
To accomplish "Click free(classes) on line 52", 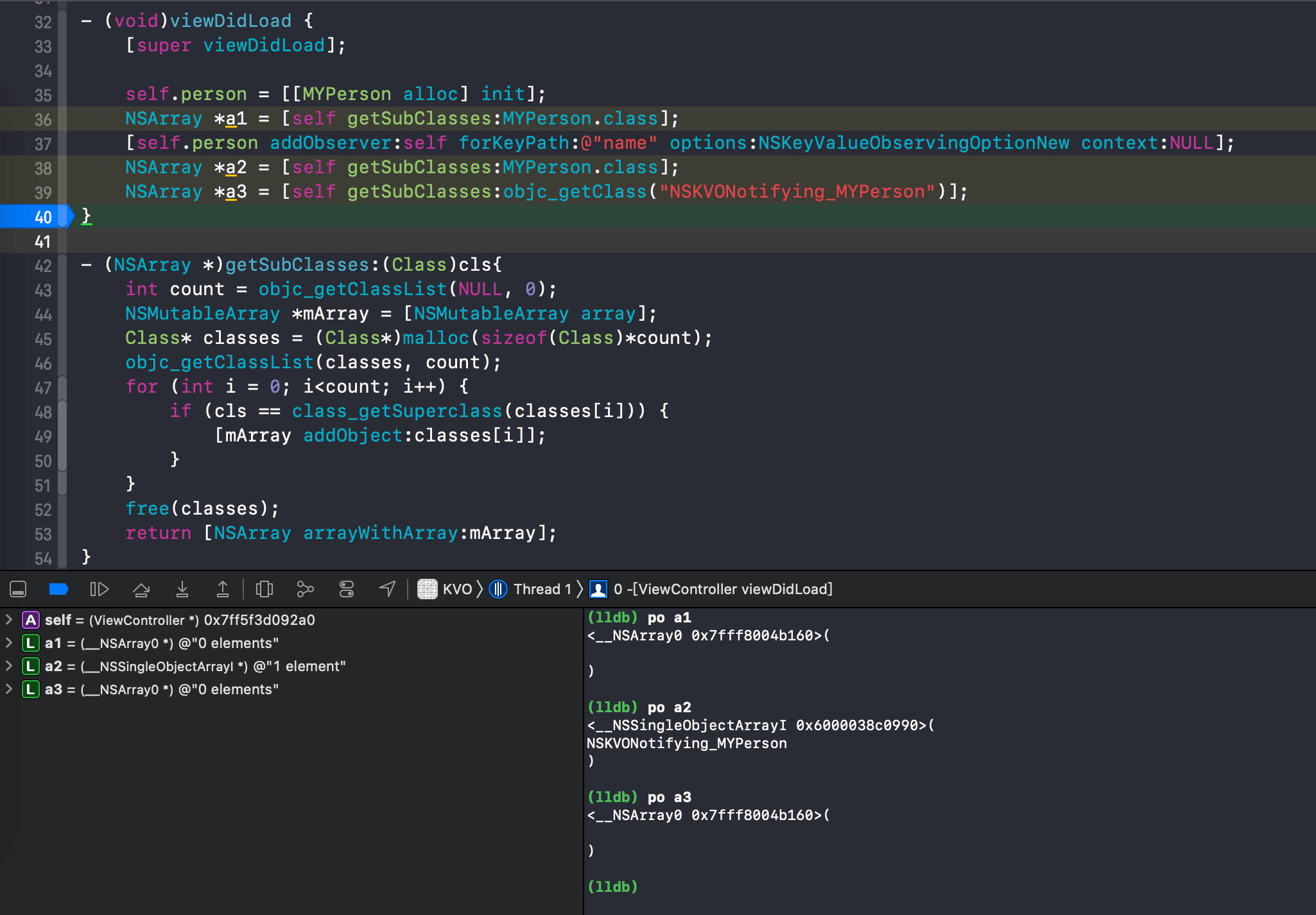I will click(x=202, y=508).
